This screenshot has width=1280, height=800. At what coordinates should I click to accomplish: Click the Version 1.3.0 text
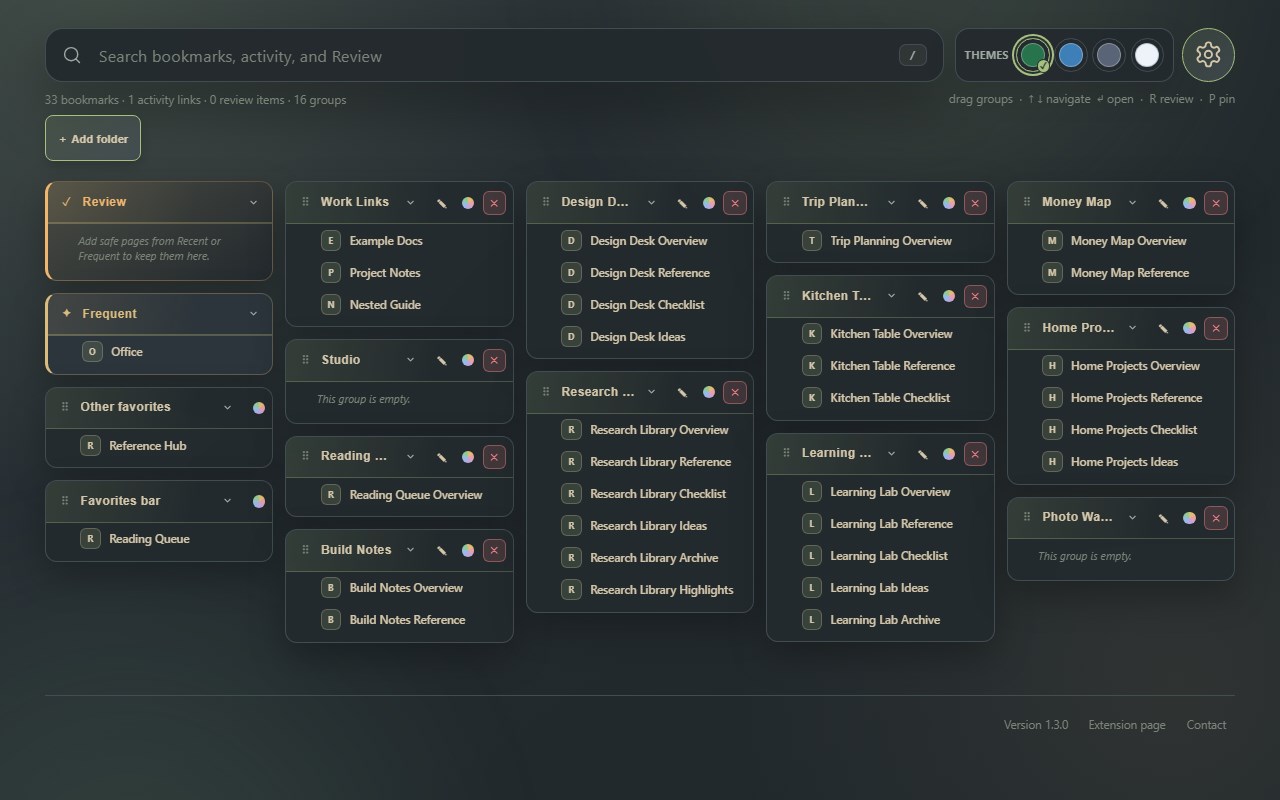pos(1036,725)
